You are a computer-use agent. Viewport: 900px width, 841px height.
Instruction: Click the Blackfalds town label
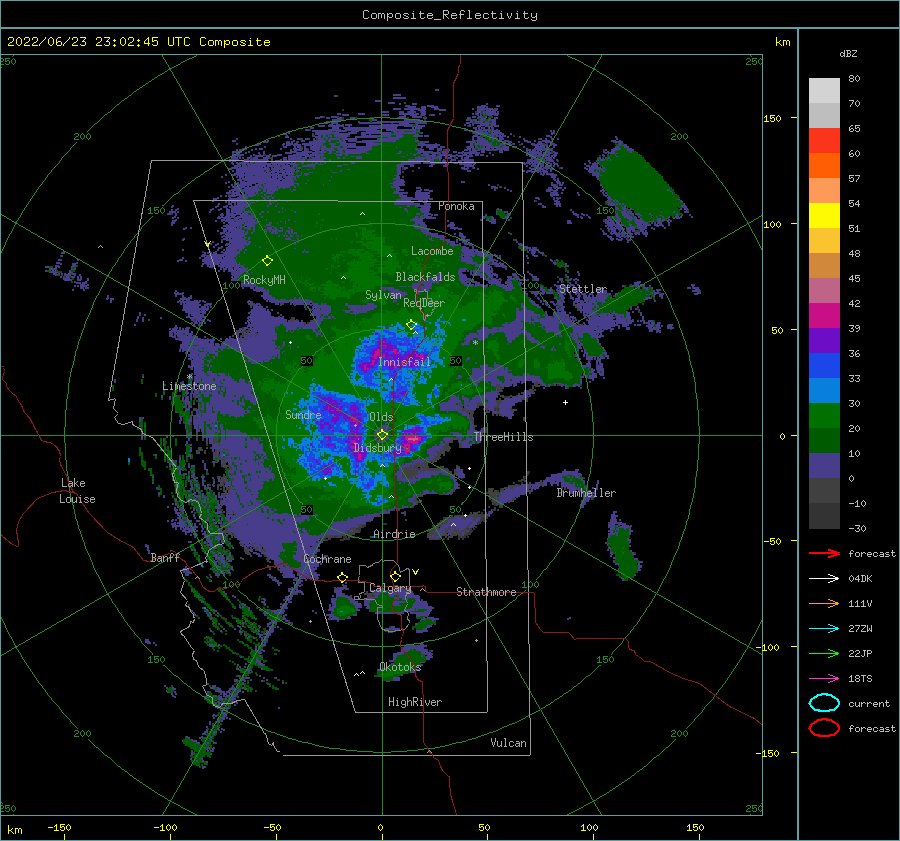click(425, 277)
